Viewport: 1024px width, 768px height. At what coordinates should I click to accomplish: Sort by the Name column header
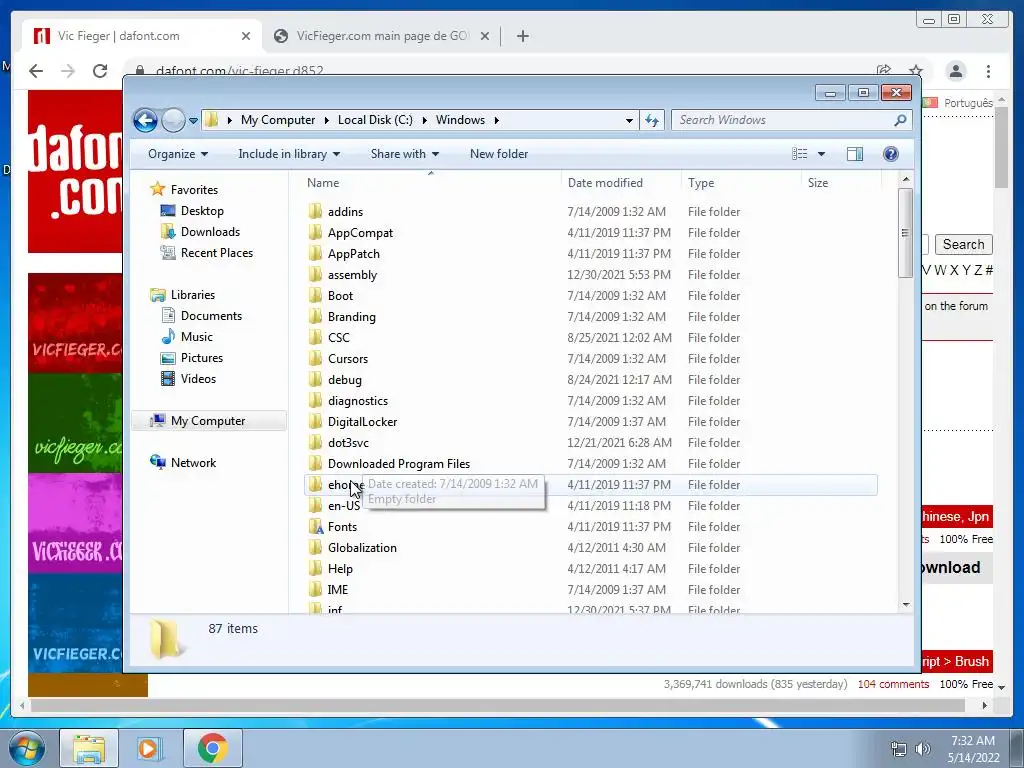click(431, 183)
